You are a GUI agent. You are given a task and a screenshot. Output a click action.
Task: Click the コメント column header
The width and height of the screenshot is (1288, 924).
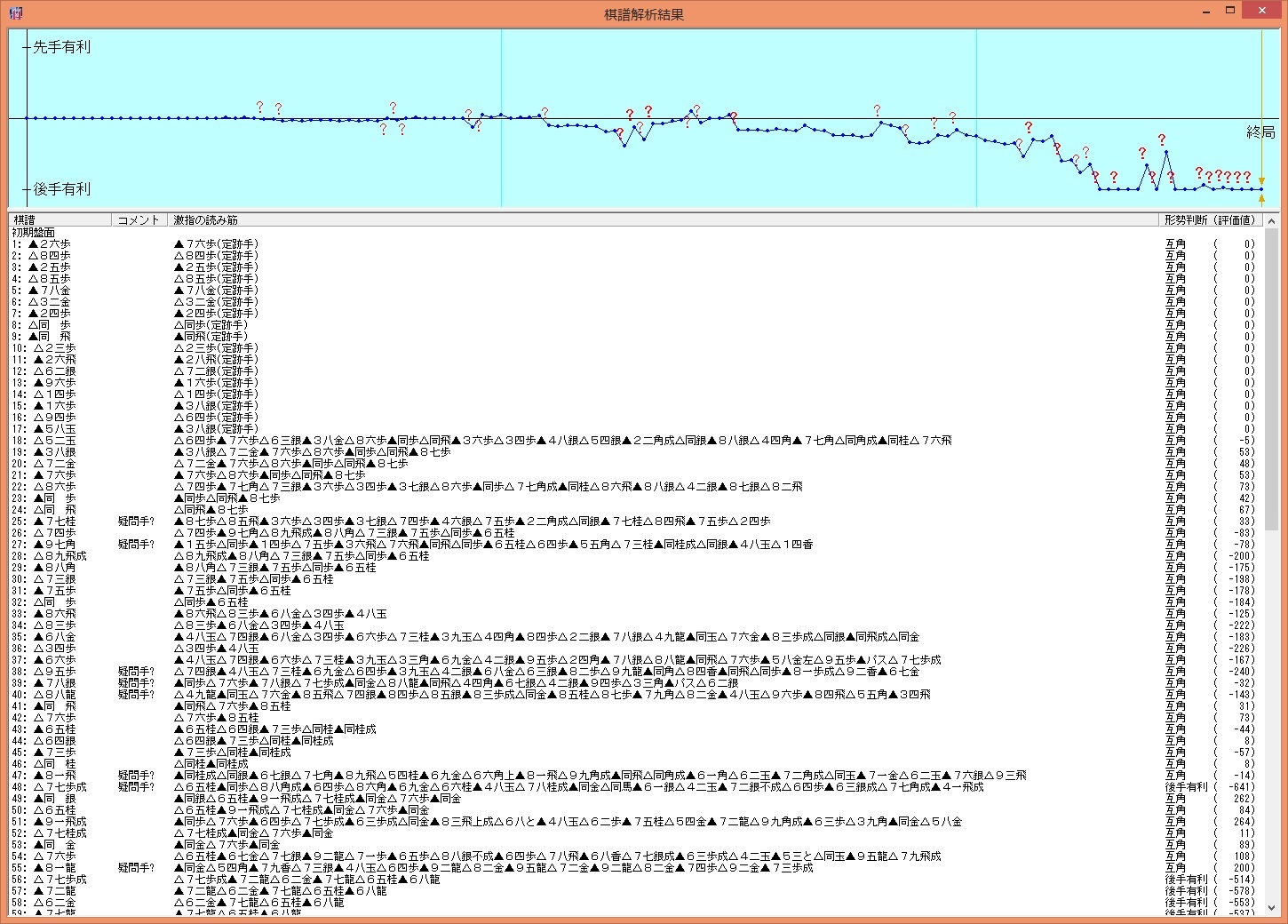(139, 219)
